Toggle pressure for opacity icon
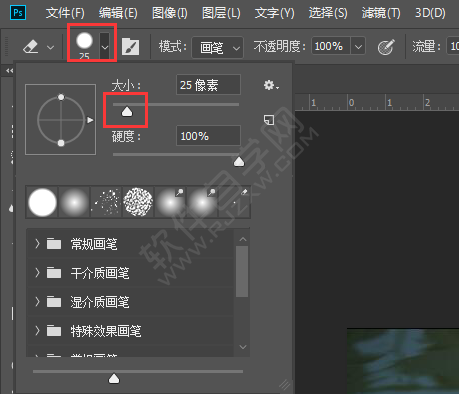 click(386, 47)
